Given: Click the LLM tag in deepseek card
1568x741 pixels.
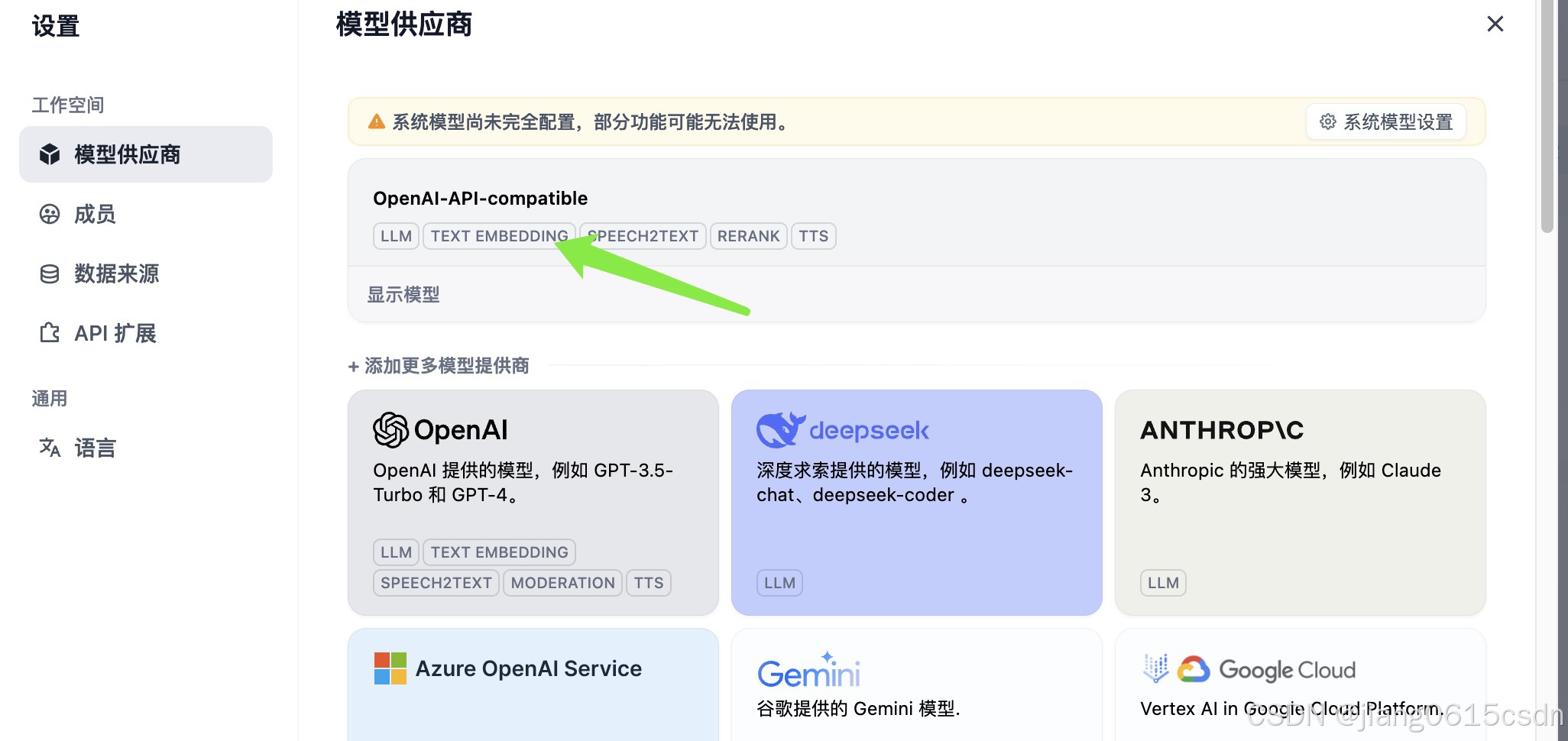Looking at the screenshot, I should pos(779,583).
